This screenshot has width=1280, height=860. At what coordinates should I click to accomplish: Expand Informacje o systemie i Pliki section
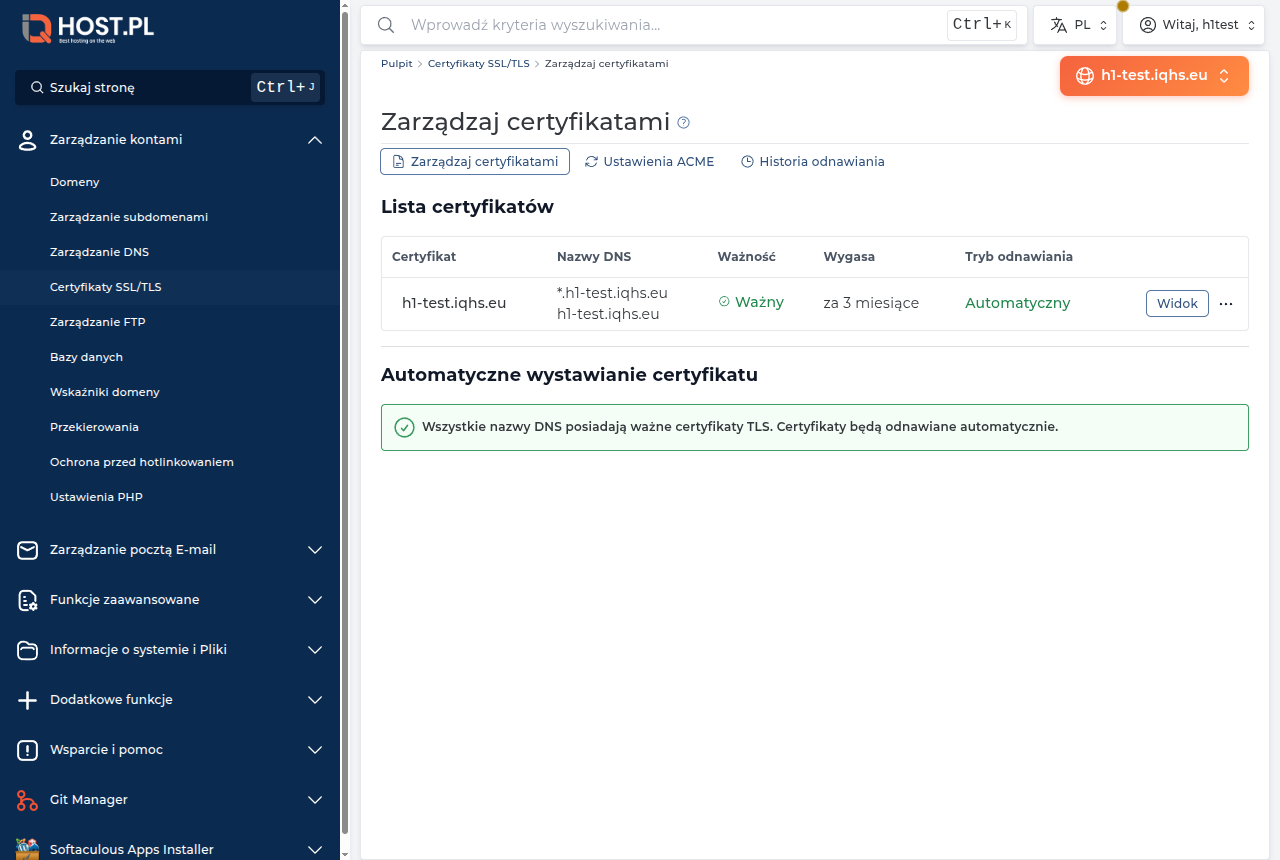tap(315, 650)
